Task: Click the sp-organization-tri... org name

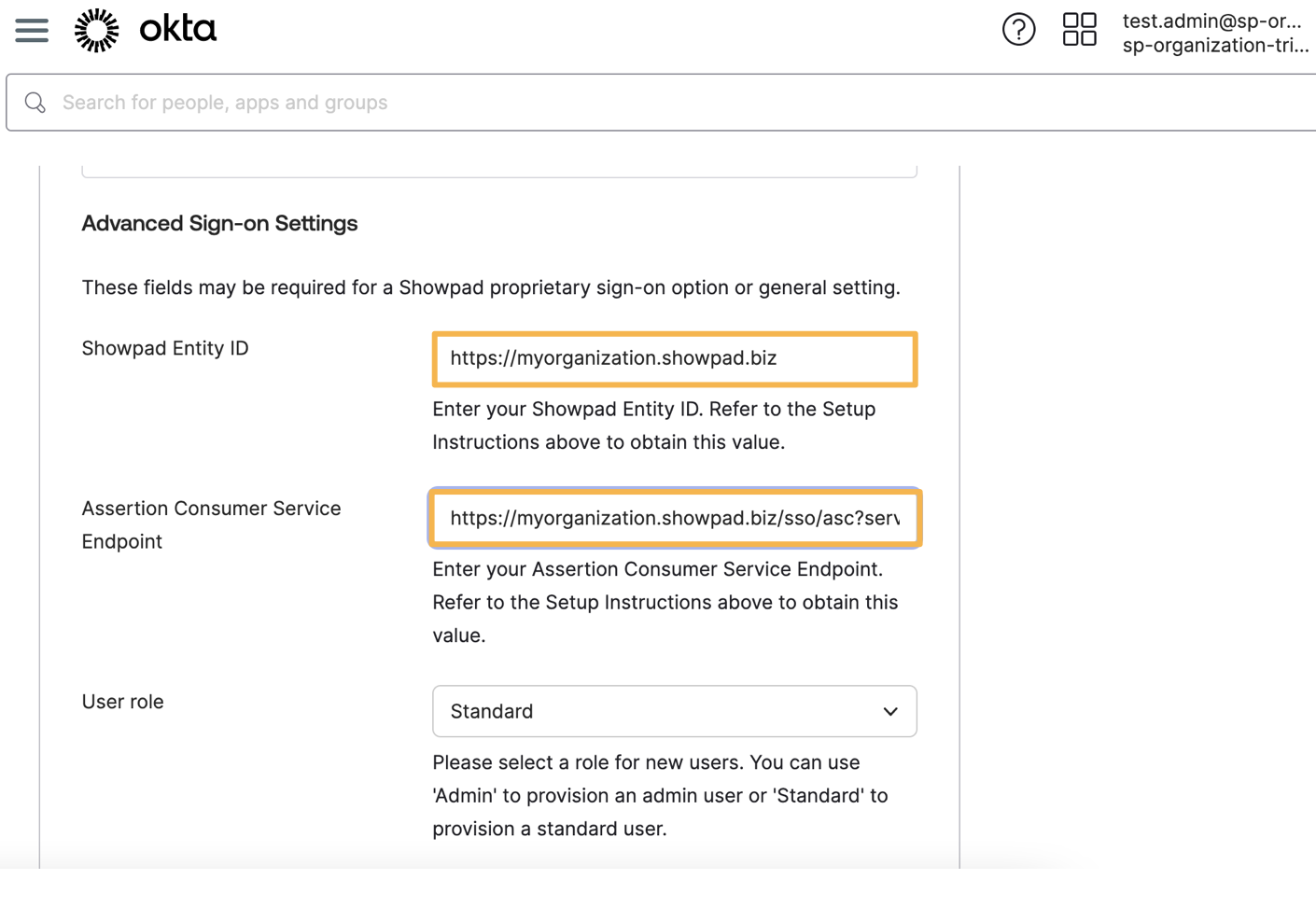Action: [x=1215, y=45]
